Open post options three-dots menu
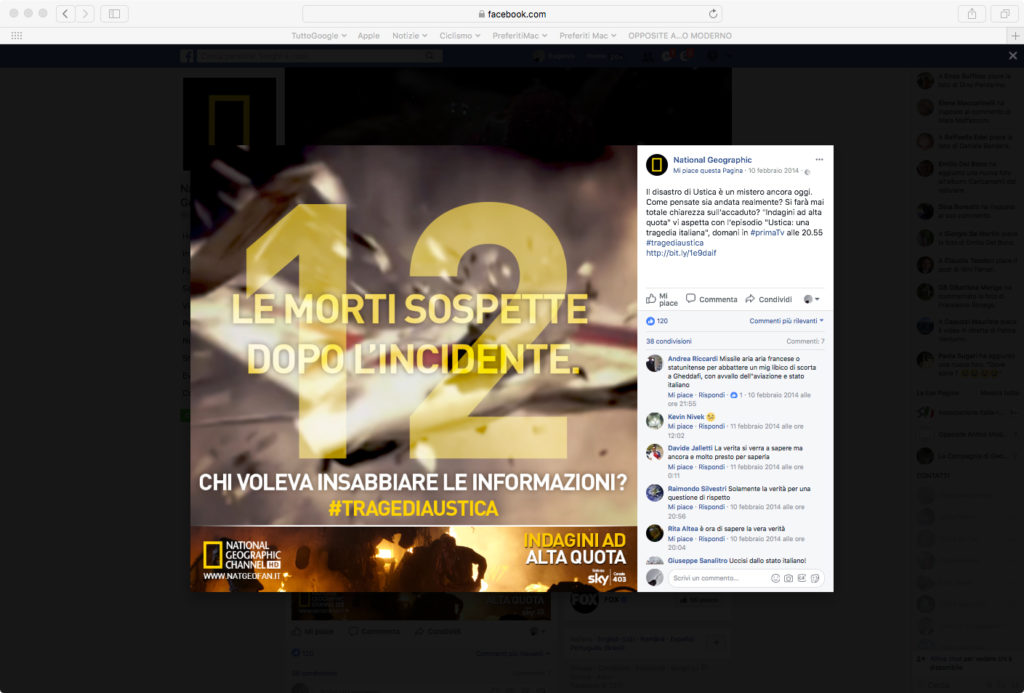This screenshot has height=693, width=1024. coord(819,159)
